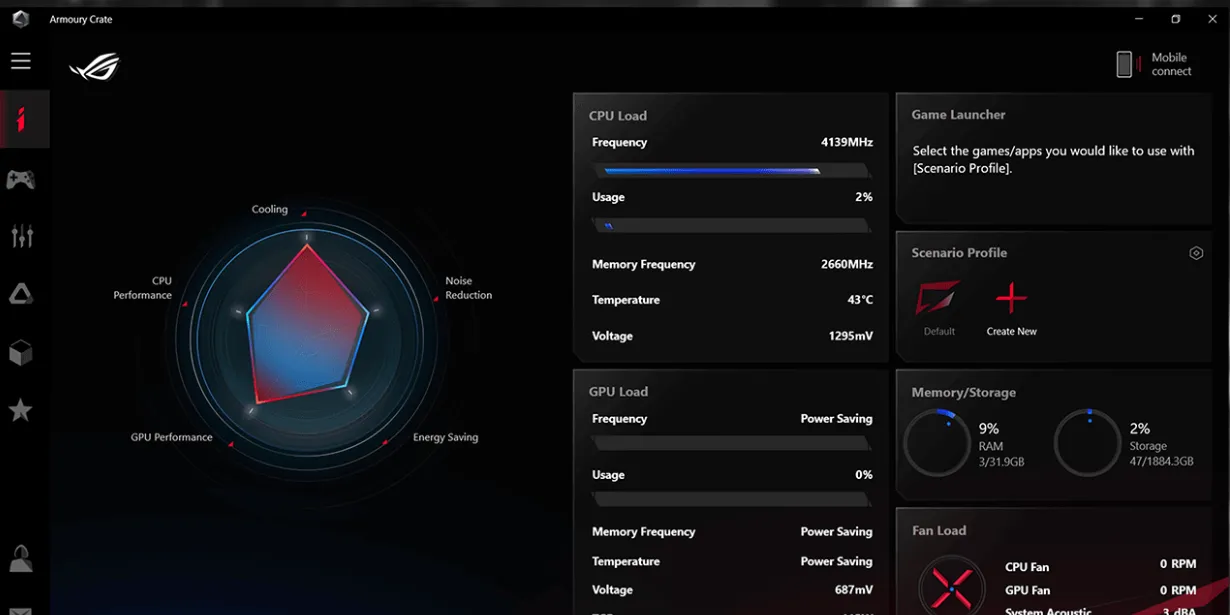This screenshot has width=1230, height=615.
Task: Click the 2660MHz memory frequency value
Action: 847,265
